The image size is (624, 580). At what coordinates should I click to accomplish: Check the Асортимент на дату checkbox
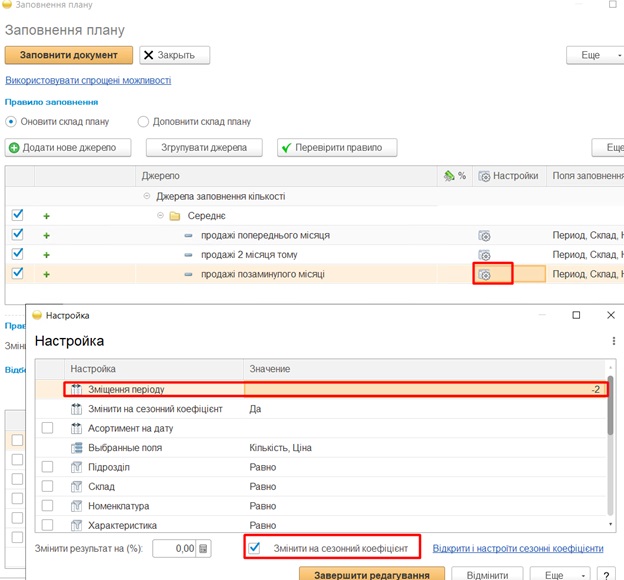click(47, 428)
